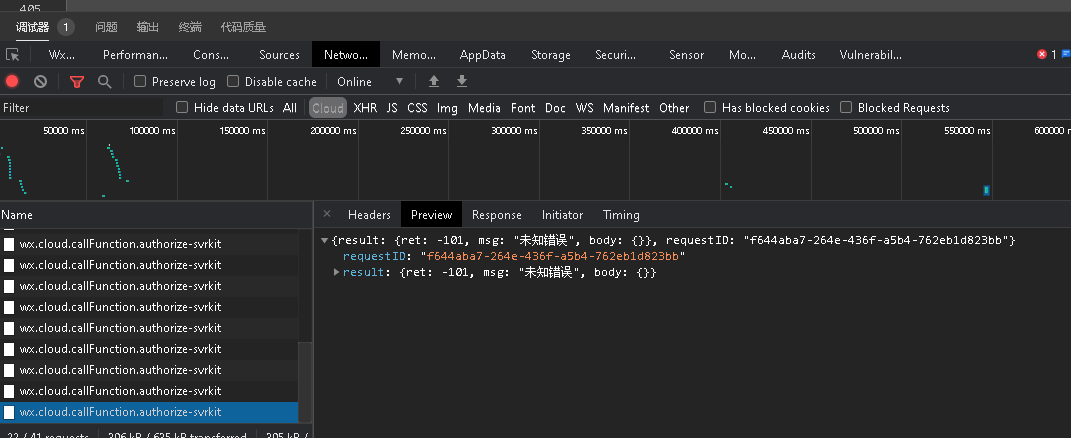Image resolution: width=1071 pixels, height=438 pixels.
Task: Click the inspect element selector icon
Action: pyautogui.click(x=13, y=55)
